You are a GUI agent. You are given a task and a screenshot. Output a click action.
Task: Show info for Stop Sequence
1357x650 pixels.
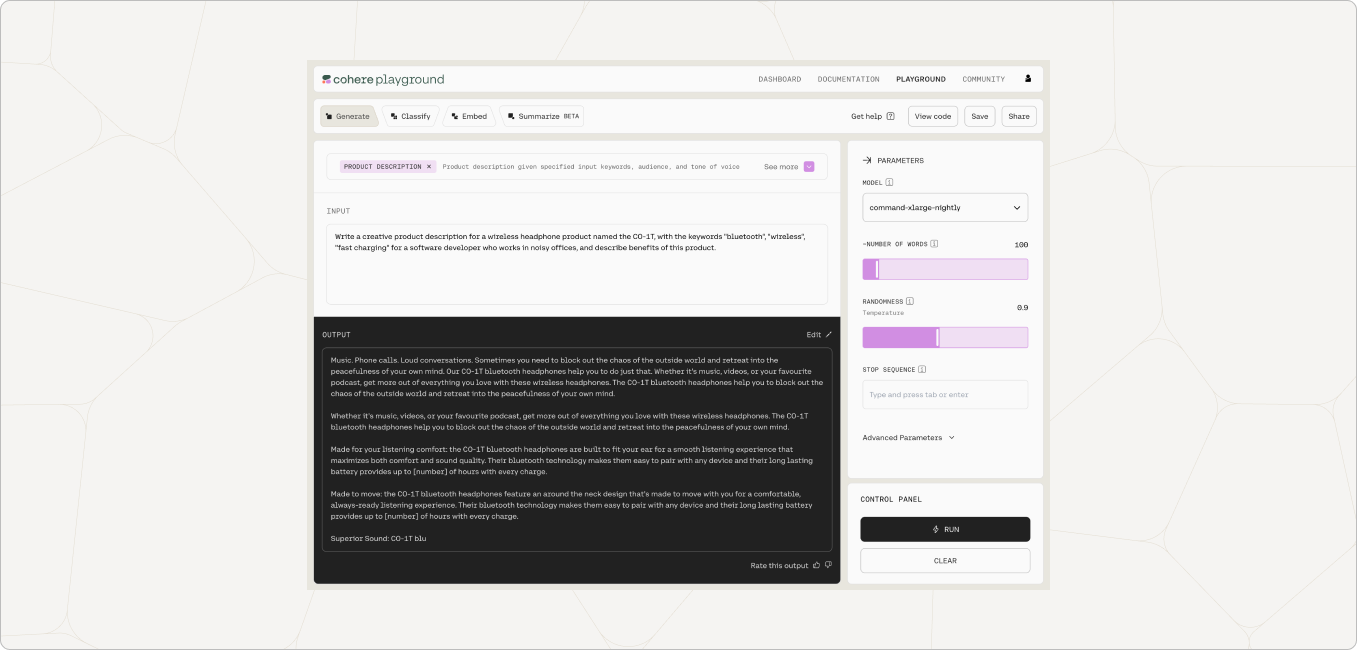click(922, 369)
